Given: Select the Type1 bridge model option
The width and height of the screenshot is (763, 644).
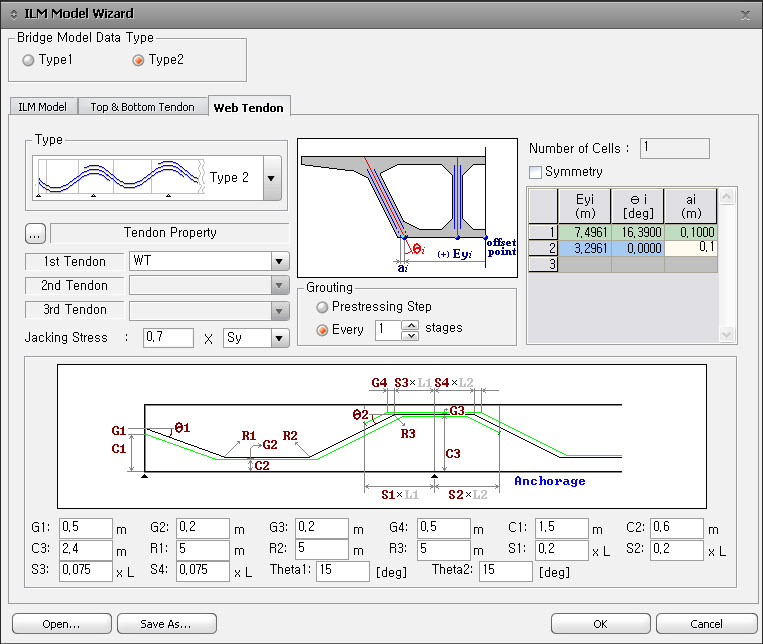Looking at the screenshot, I should 29,60.
